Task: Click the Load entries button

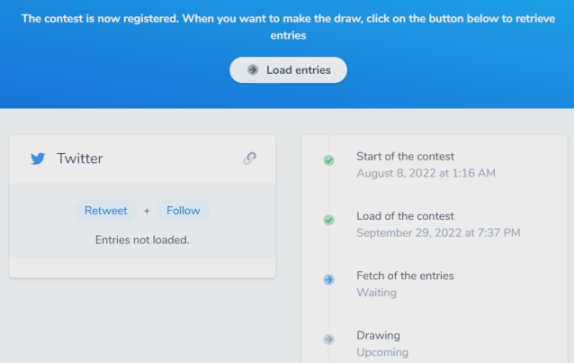Action: [x=288, y=70]
